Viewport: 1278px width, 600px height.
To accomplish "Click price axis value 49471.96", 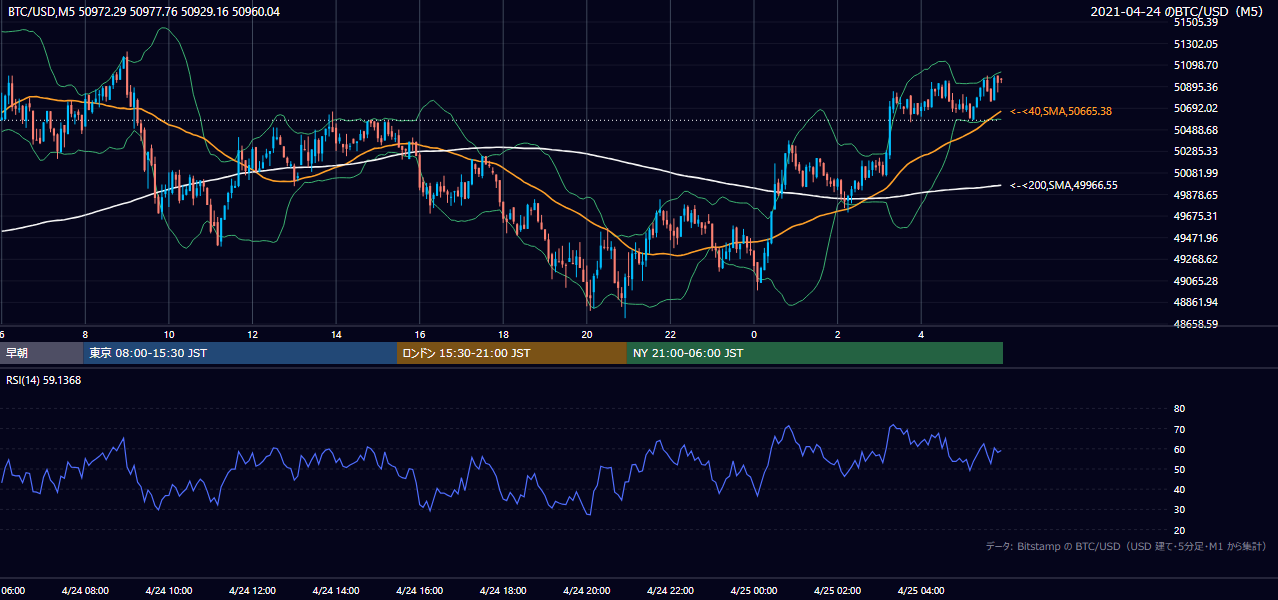I will tap(1195, 238).
